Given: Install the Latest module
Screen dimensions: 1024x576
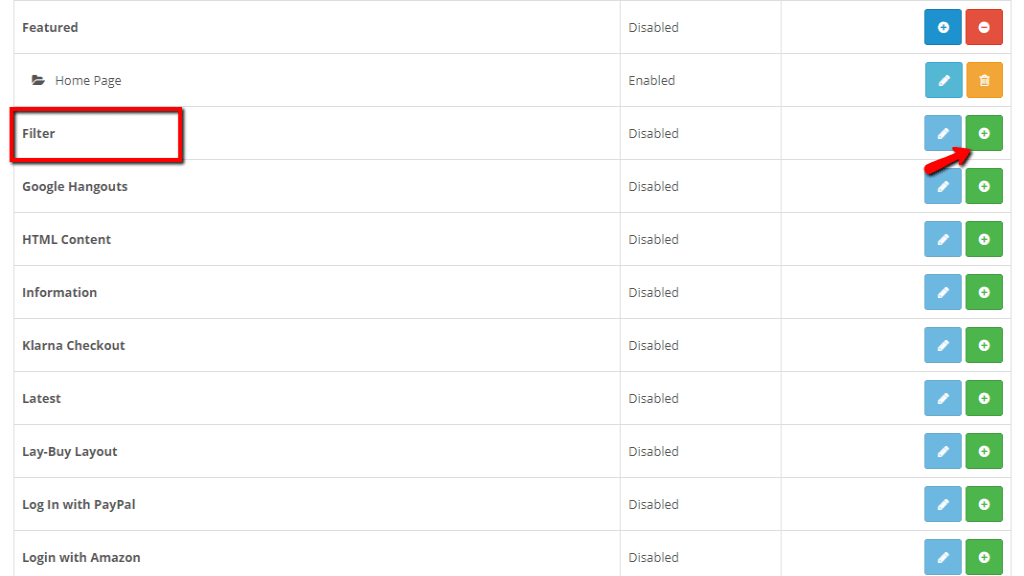Looking at the screenshot, I should [x=984, y=399].
